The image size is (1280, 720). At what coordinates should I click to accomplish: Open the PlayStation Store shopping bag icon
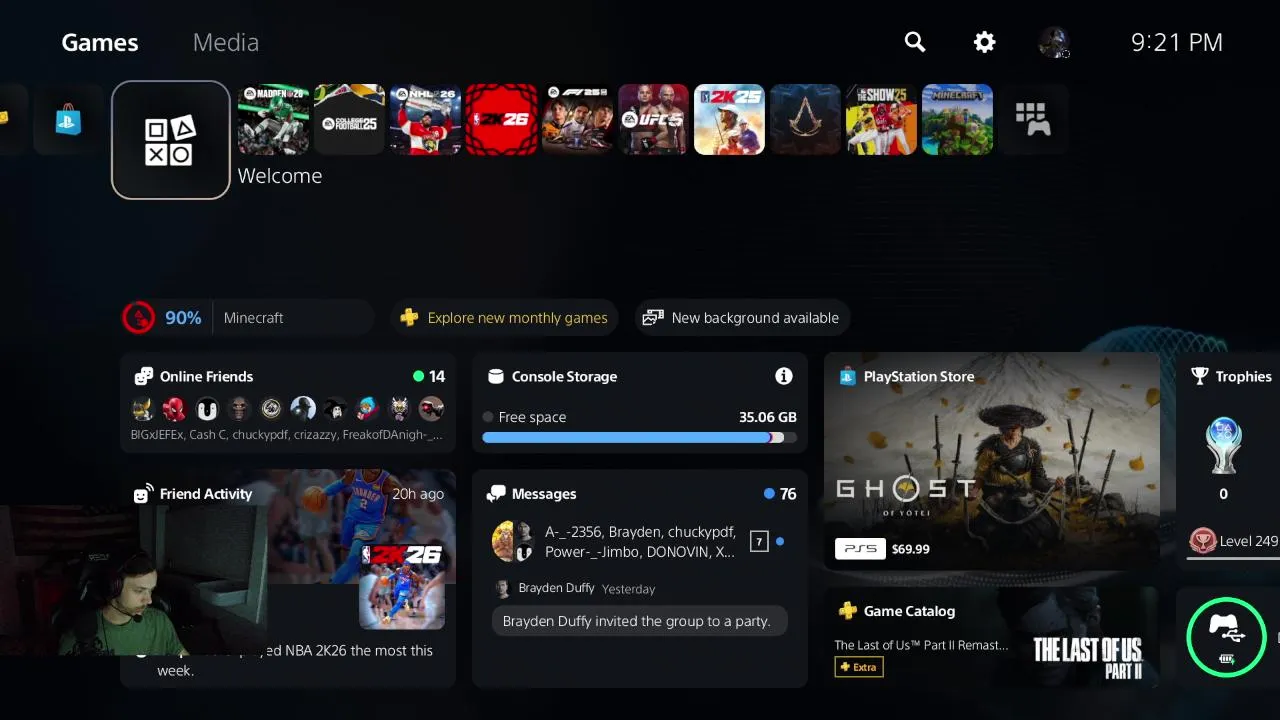69,119
